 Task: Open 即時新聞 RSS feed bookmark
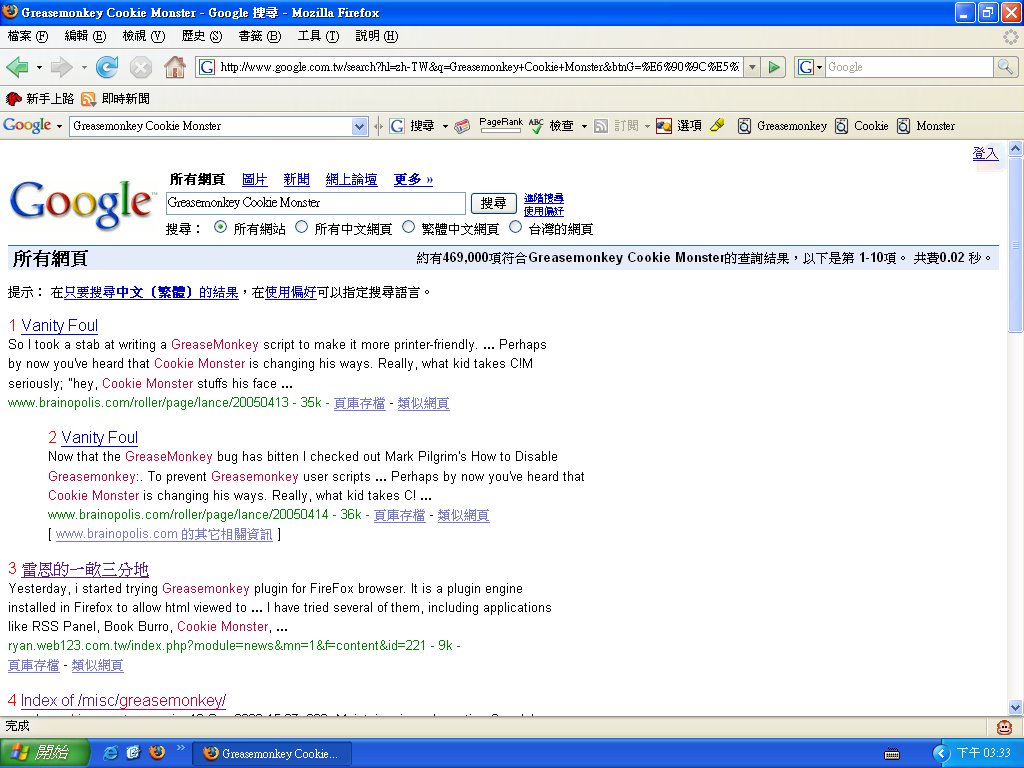pyautogui.click(x=116, y=99)
